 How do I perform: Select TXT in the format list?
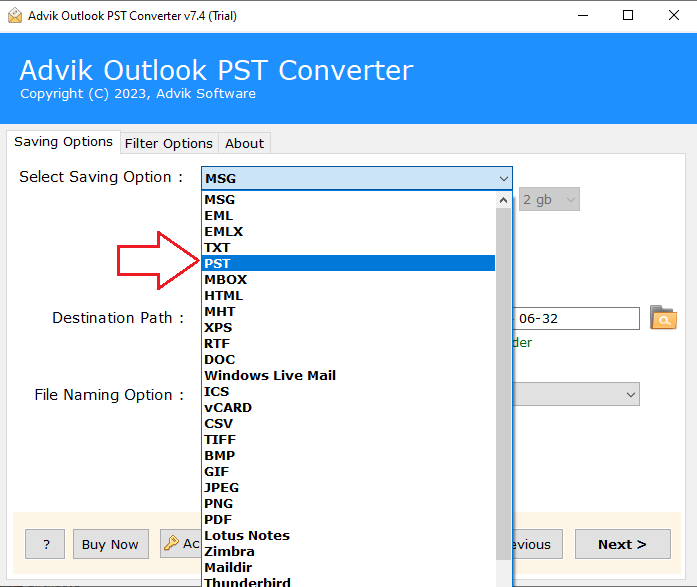[348, 248]
